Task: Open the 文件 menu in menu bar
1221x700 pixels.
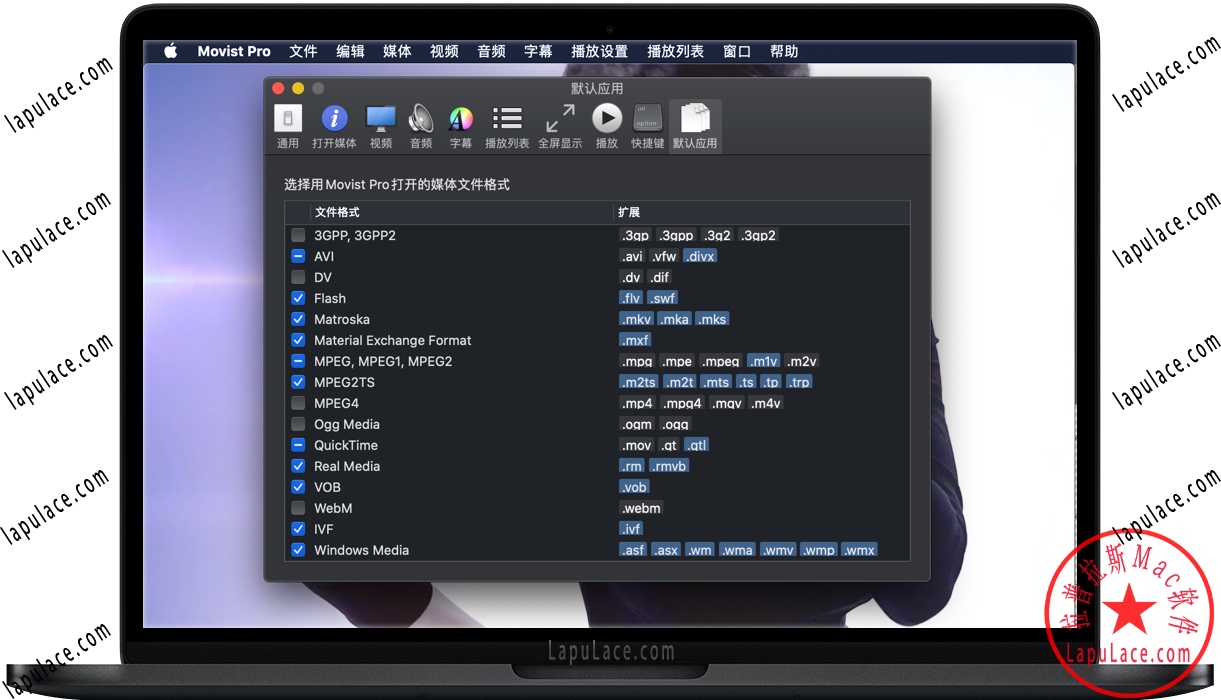Action: pos(303,52)
